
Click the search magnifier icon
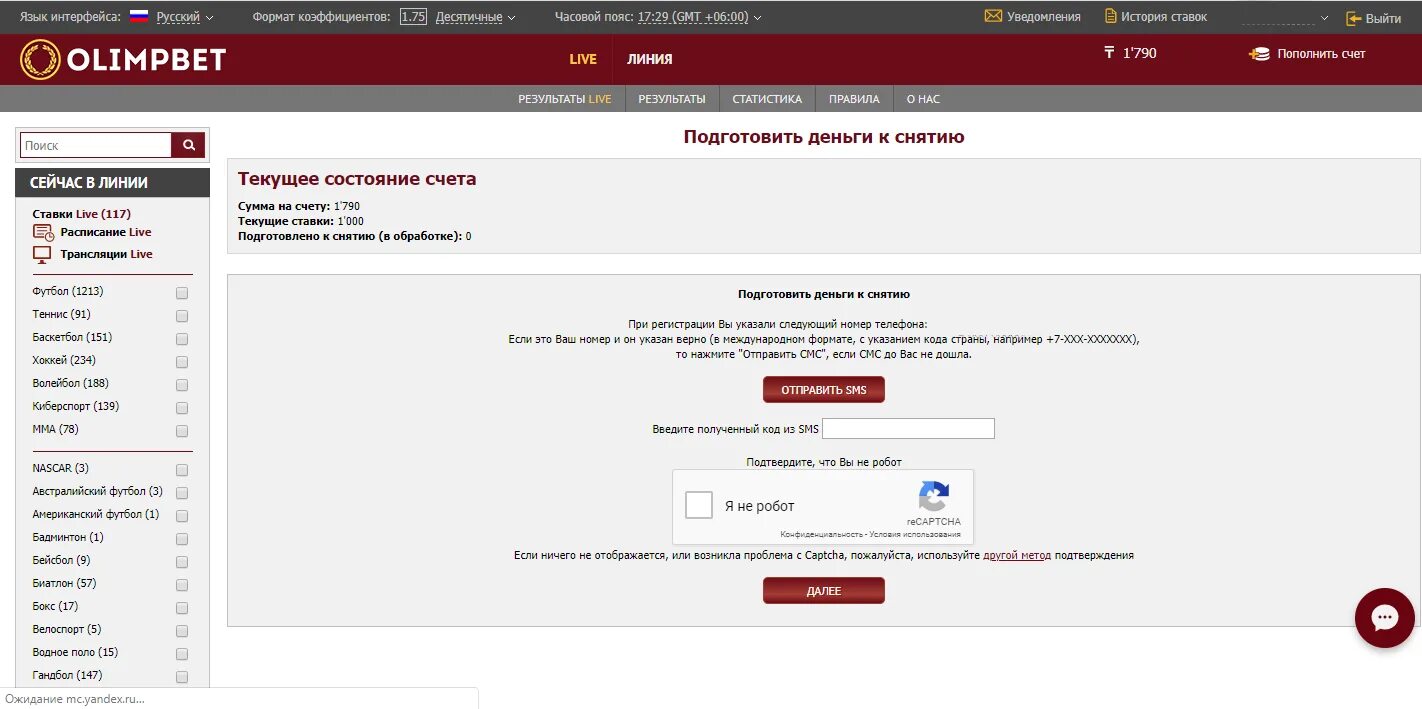click(x=188, y=144)
